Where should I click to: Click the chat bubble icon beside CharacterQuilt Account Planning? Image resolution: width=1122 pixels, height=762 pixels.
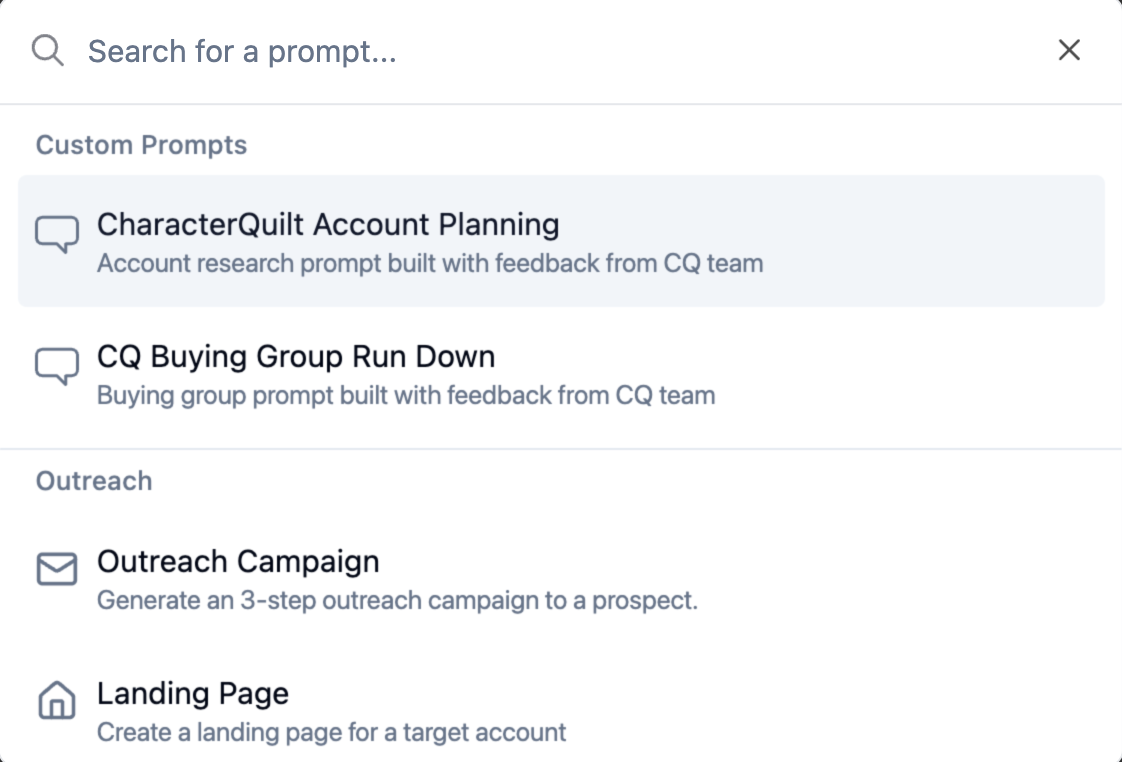[x=57, y=235]
